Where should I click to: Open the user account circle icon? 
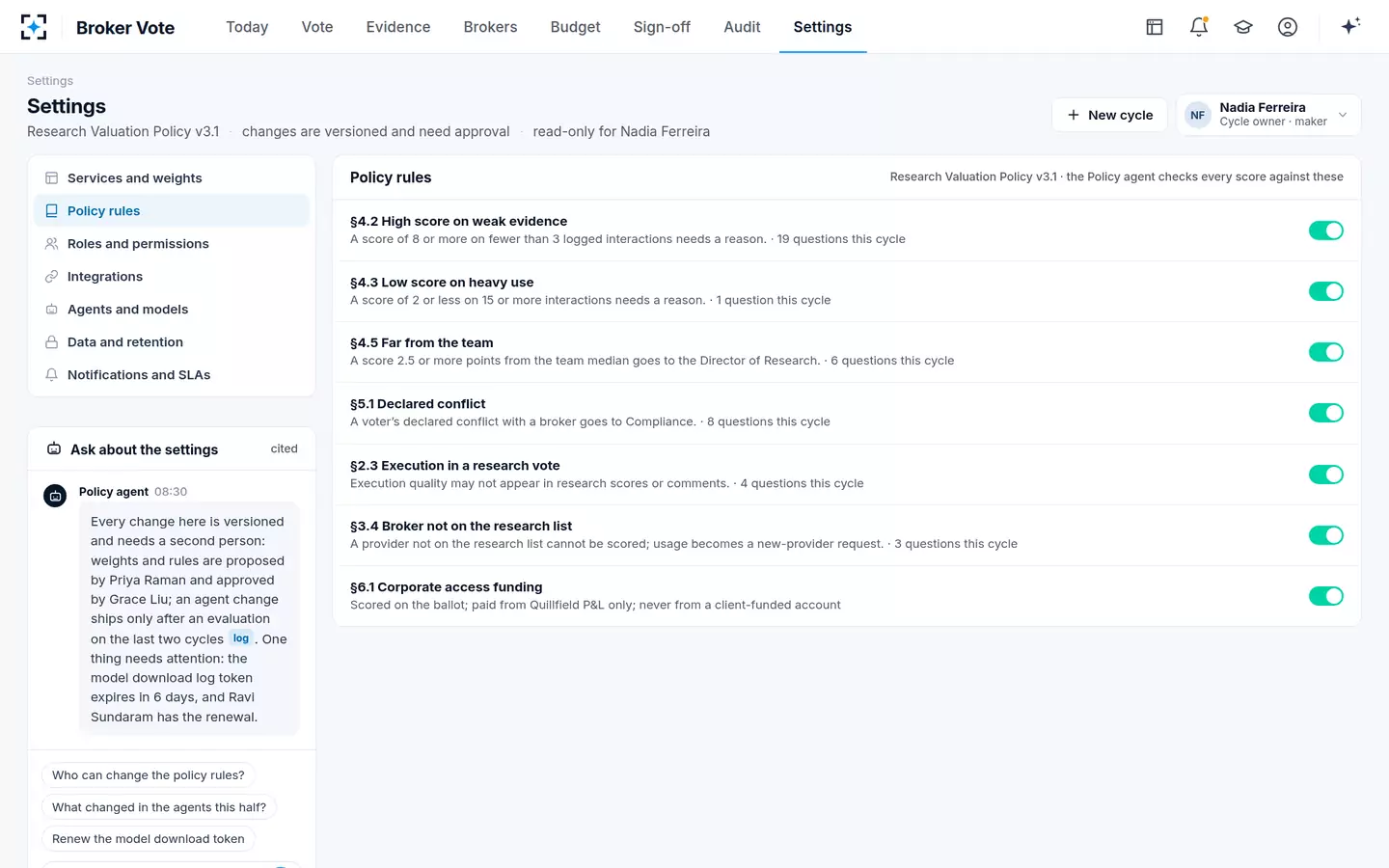[1288, 27]
